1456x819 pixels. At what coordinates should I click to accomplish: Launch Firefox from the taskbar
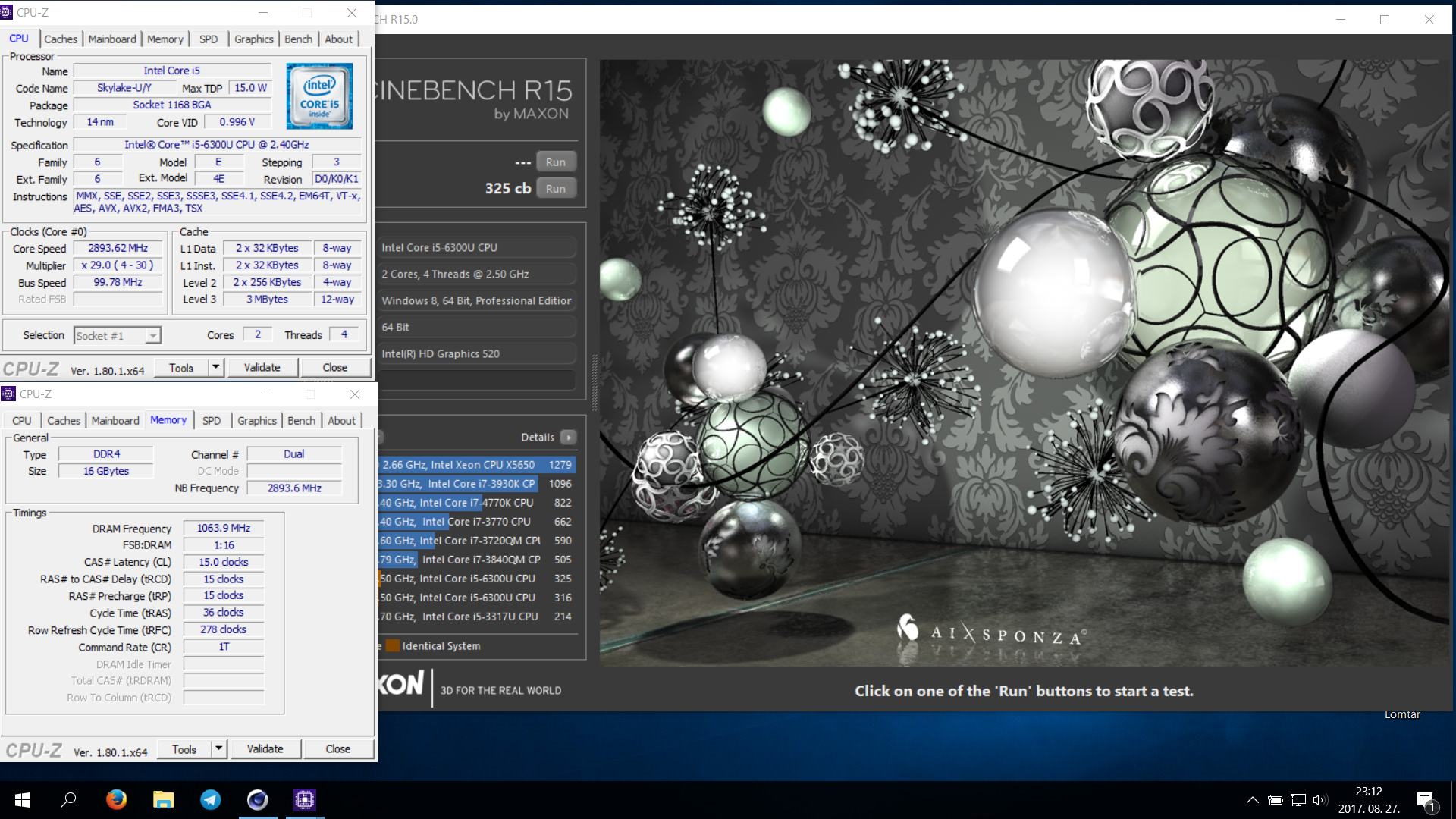[116, 799]
